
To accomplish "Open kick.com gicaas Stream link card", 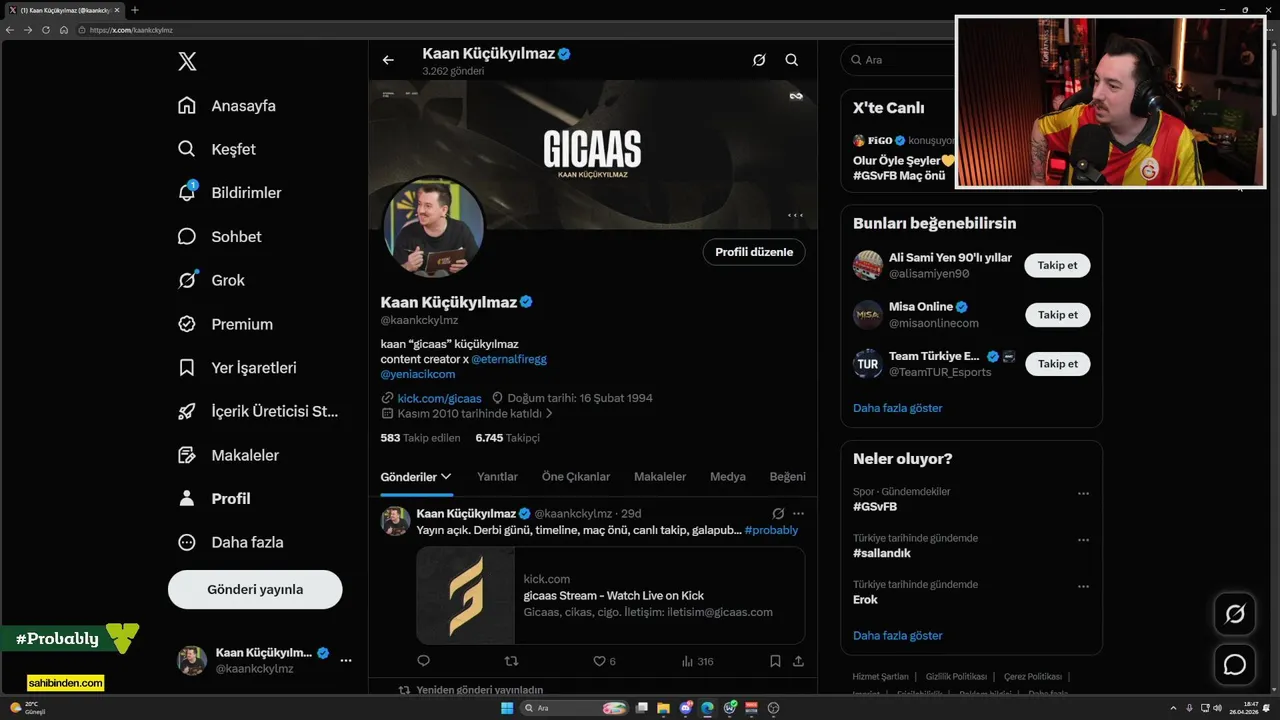I will pyautogui.click(x=610, y=595).
